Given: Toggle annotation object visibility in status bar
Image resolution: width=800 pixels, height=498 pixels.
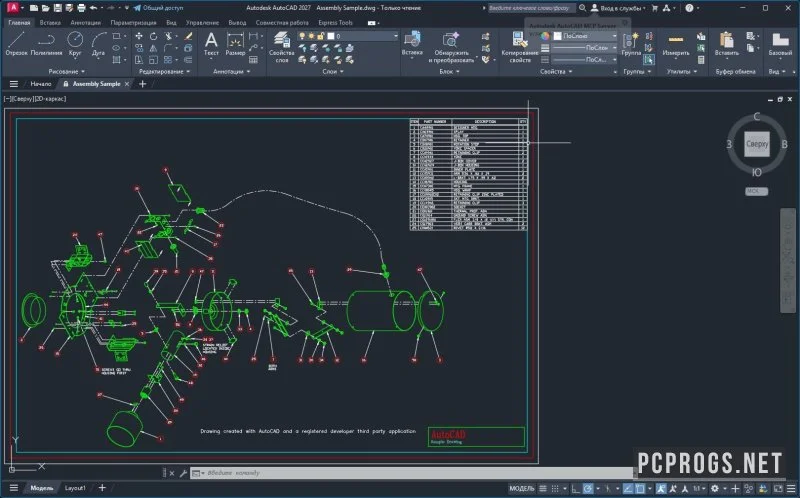Looking at the screenshot, I should tap(661, 489).
